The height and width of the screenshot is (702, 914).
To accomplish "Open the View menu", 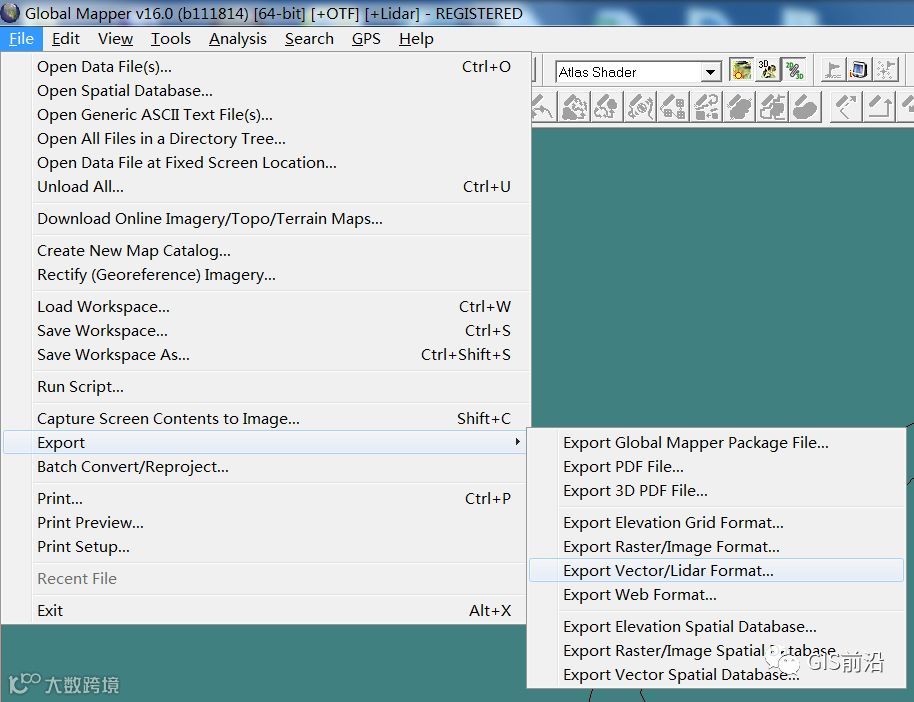I will [115, 39].
